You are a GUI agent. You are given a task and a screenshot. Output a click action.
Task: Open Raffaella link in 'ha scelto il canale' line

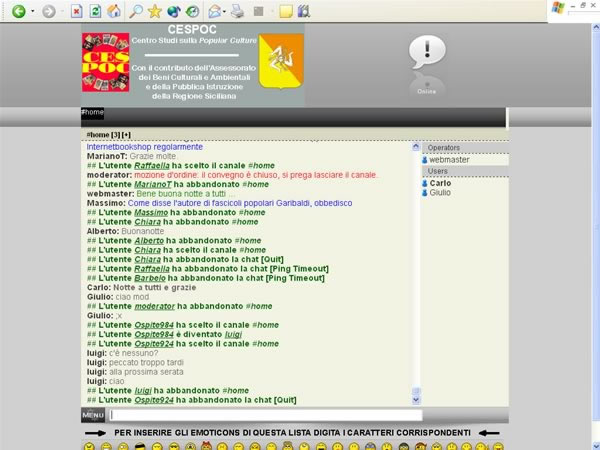pos(152,166)
